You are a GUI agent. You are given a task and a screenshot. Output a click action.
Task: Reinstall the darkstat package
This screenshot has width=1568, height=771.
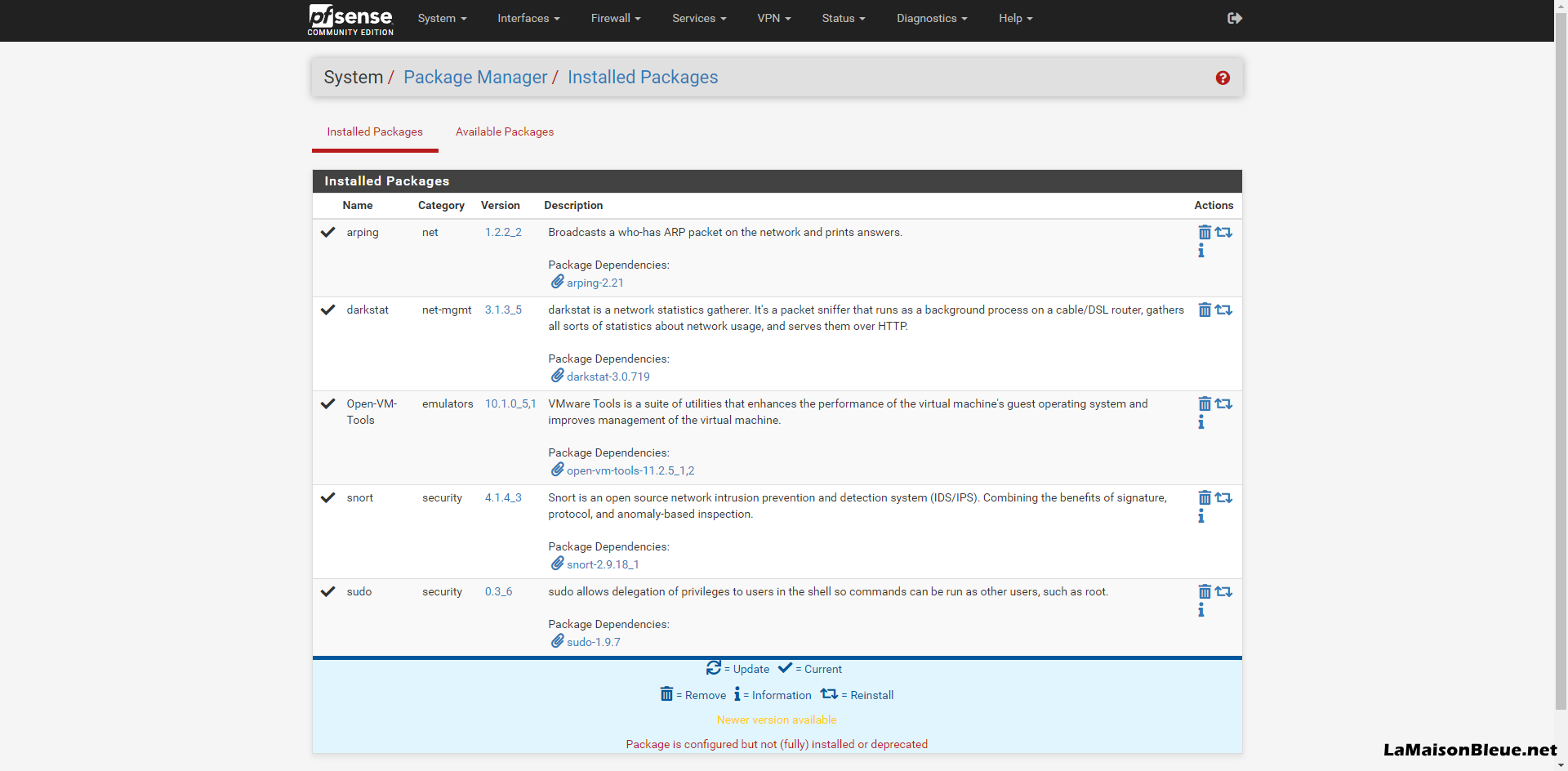1223,310
